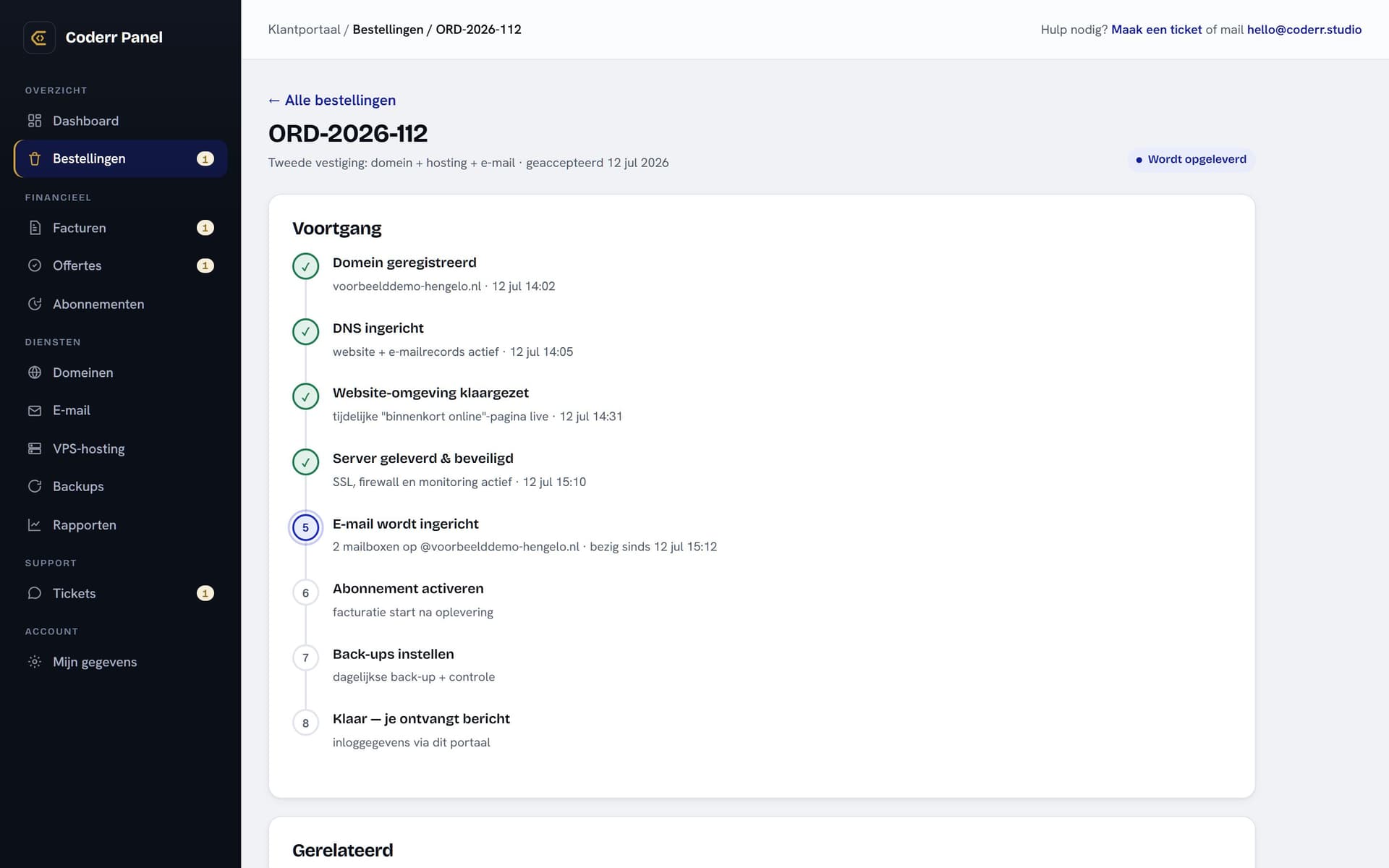Open Dashboard via its grid icon
The image size is (1389, 868).
[x=35, y=121]
